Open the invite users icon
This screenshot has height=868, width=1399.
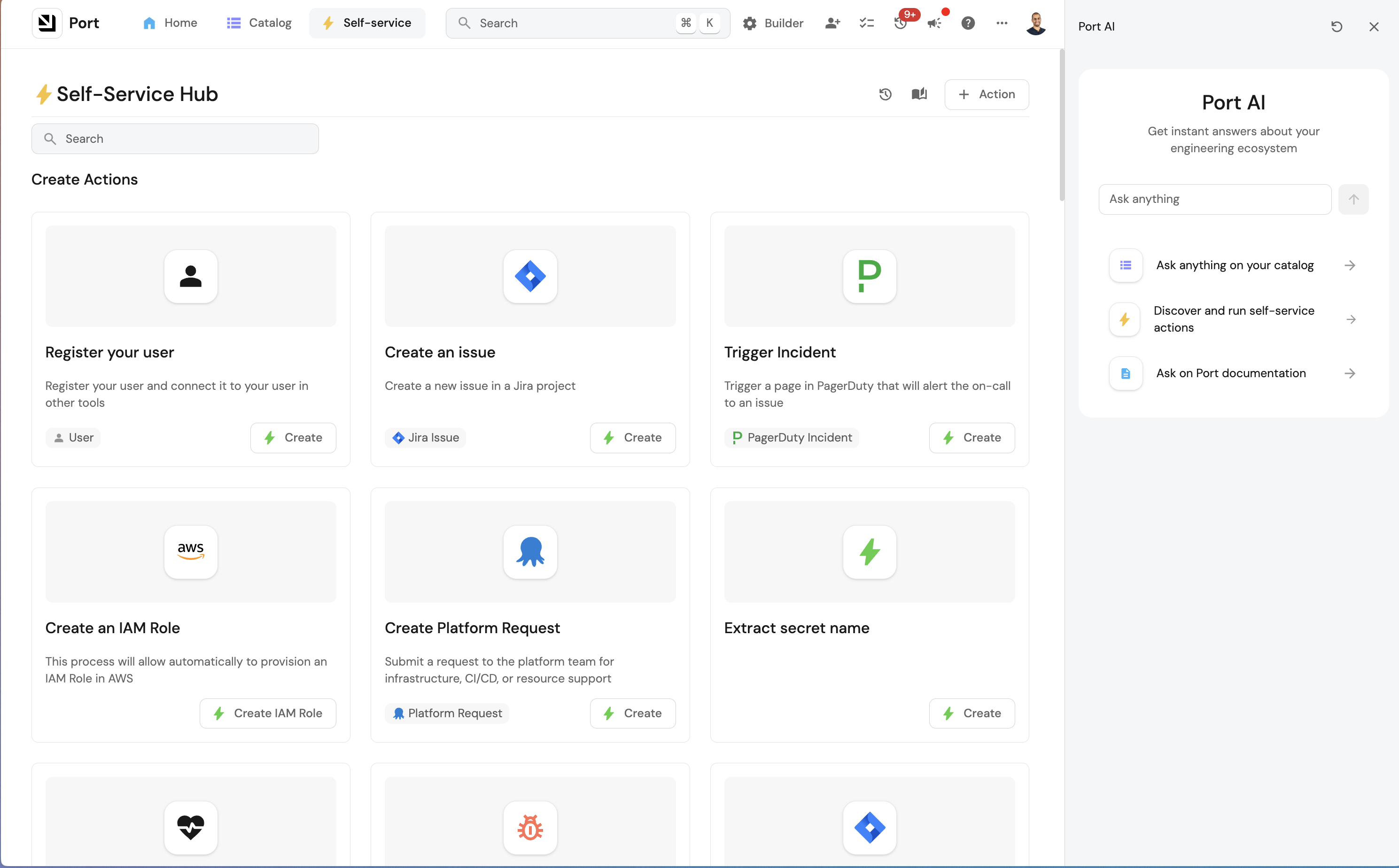click(832, 23)
